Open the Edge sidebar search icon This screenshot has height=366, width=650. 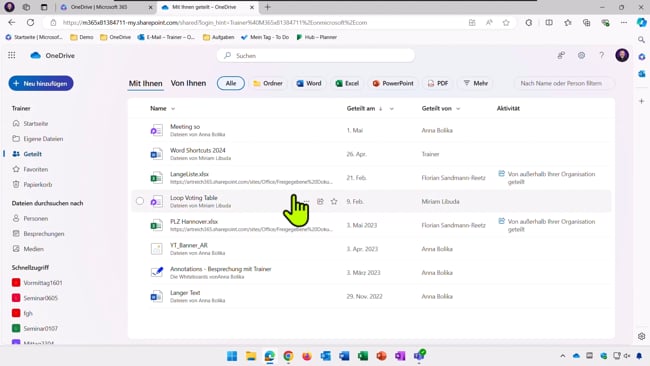(641, 39)
